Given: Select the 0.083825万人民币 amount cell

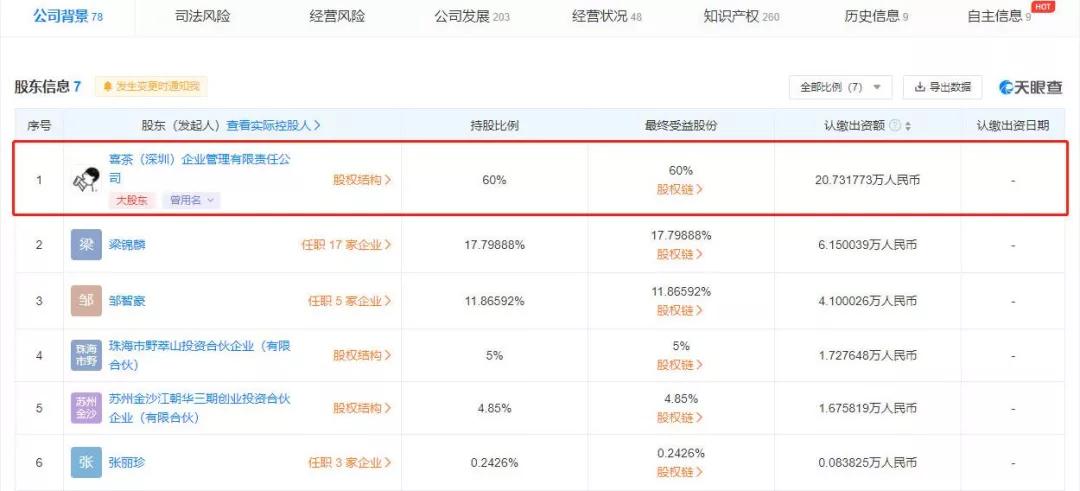Looking at the screenshot, I should pyautogui.click(x=868, y=463).
